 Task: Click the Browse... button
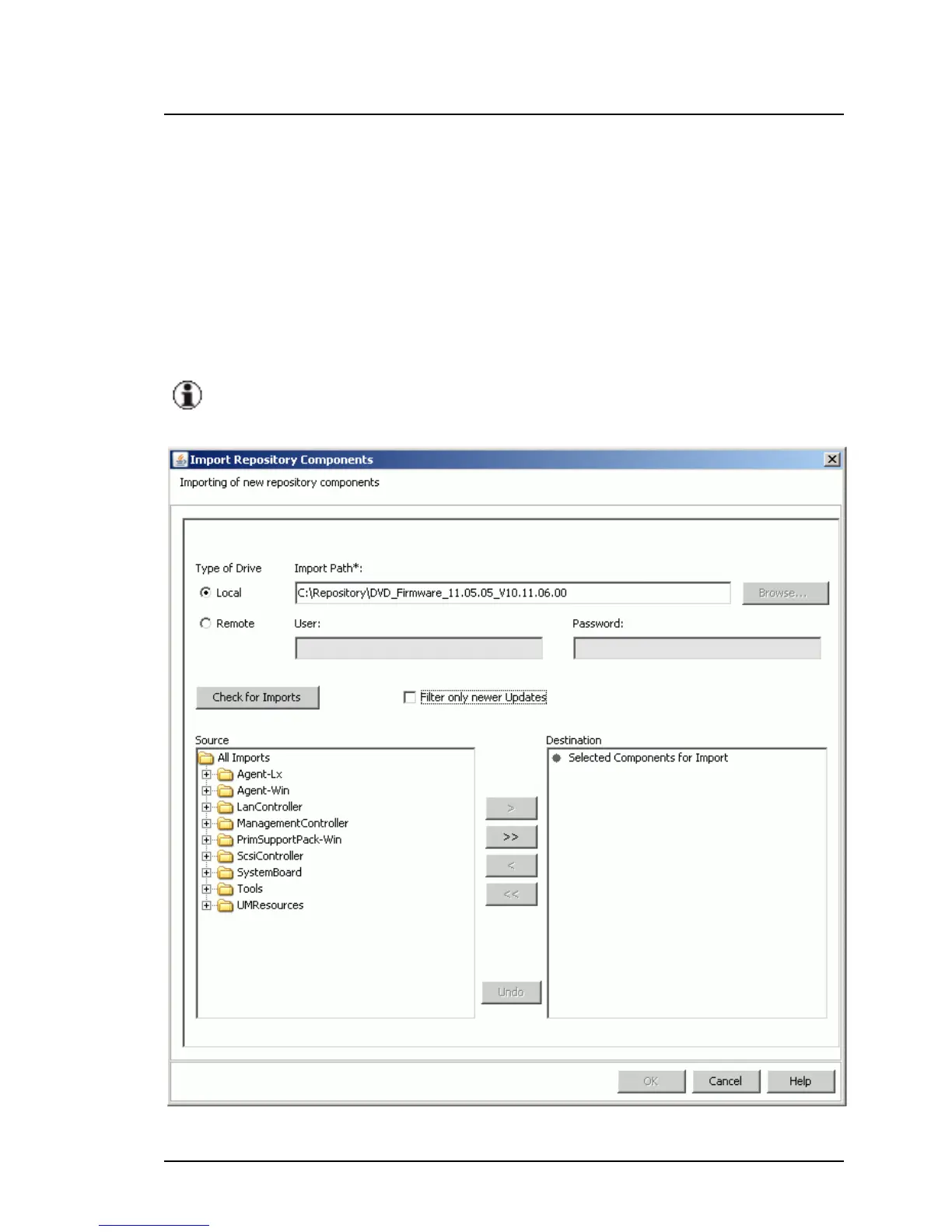pos(786,593)
